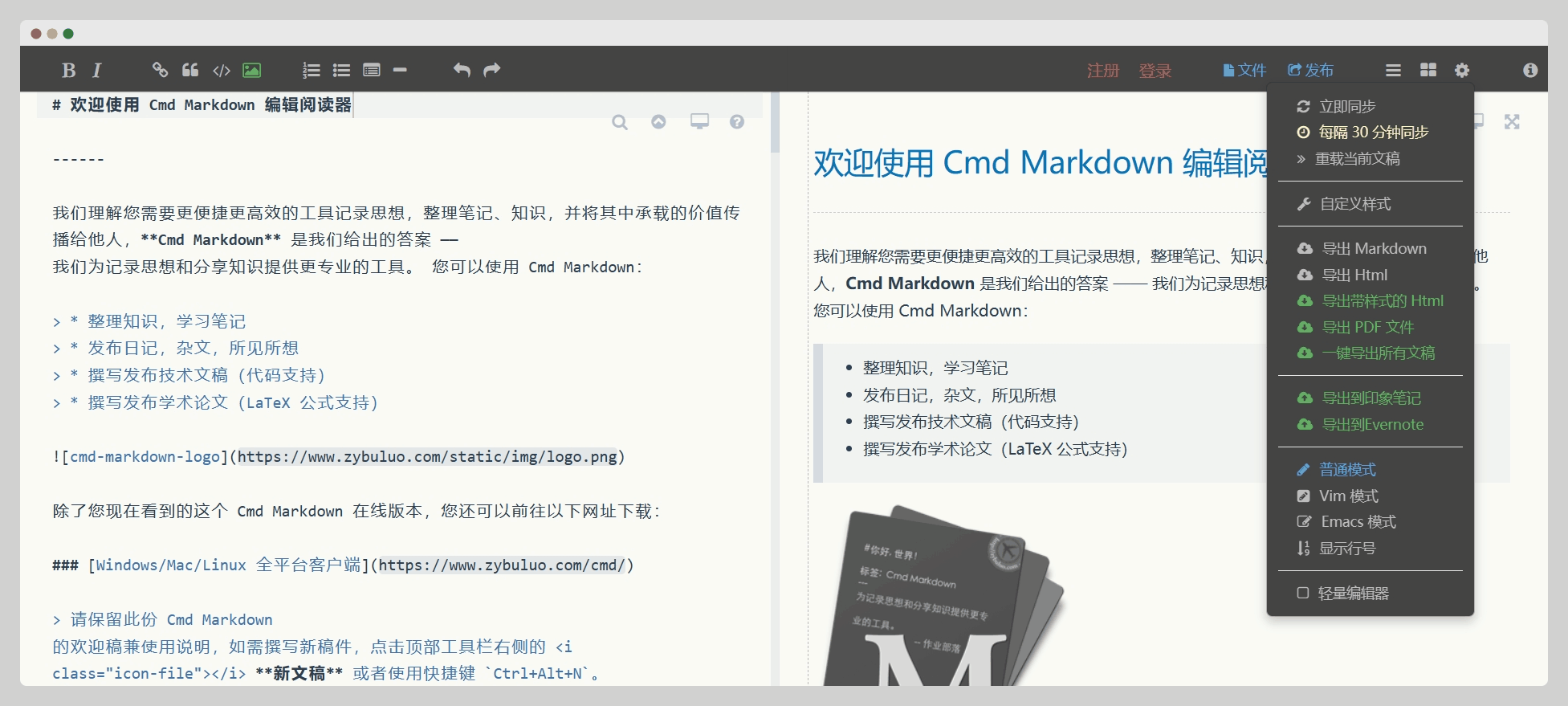This screenshot has width=1568, height=706.
Task: Insert a hyperlink with link icon
Action: [160, 71]
